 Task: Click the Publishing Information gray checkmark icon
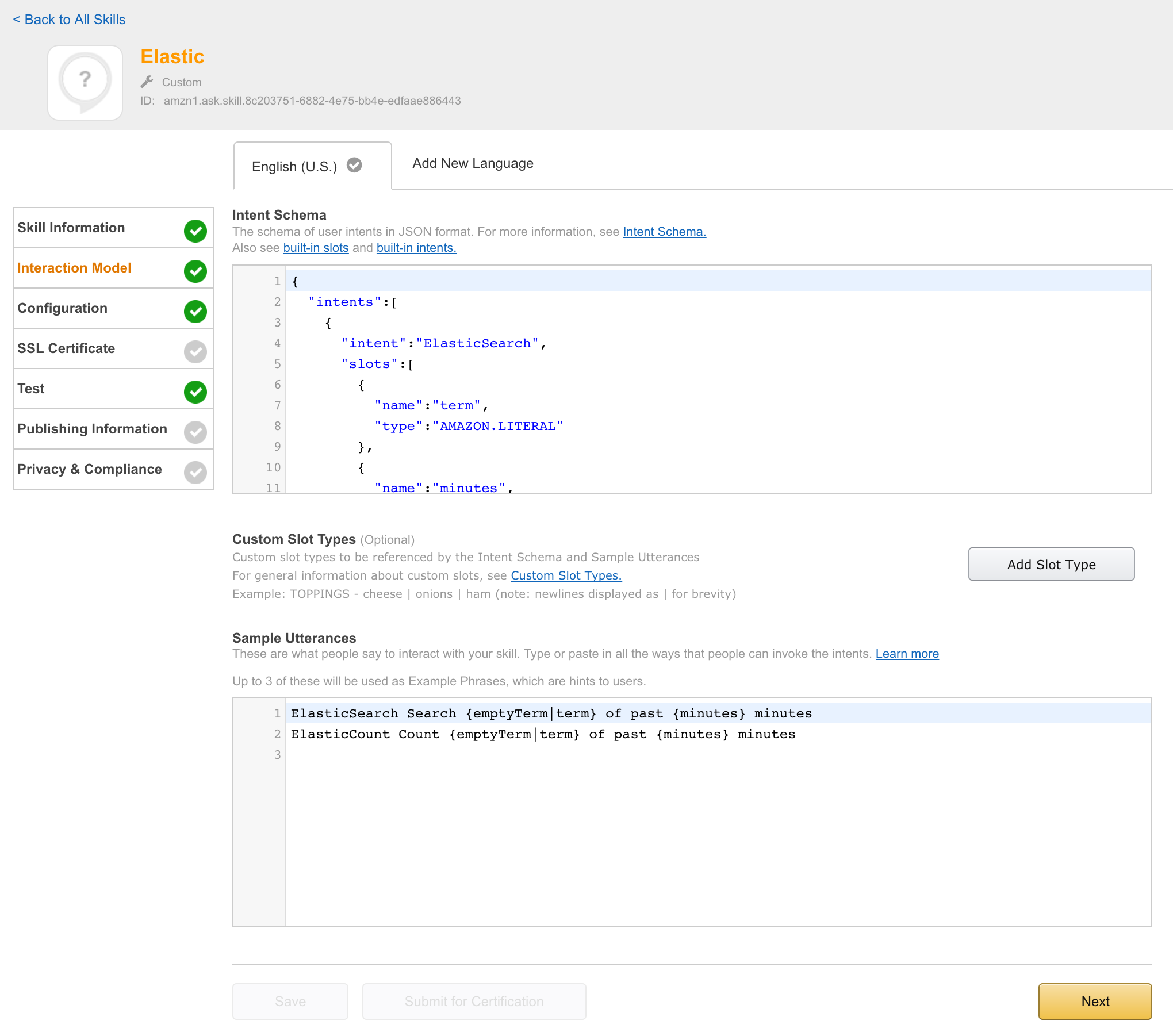(x=195, y=432)
